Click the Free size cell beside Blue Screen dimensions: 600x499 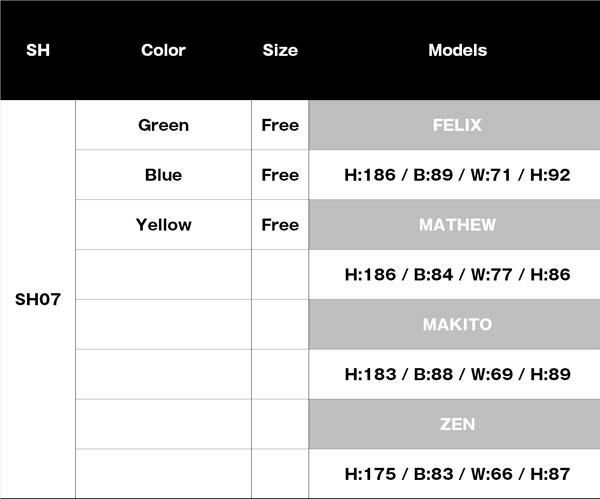(x=280, y=175)
